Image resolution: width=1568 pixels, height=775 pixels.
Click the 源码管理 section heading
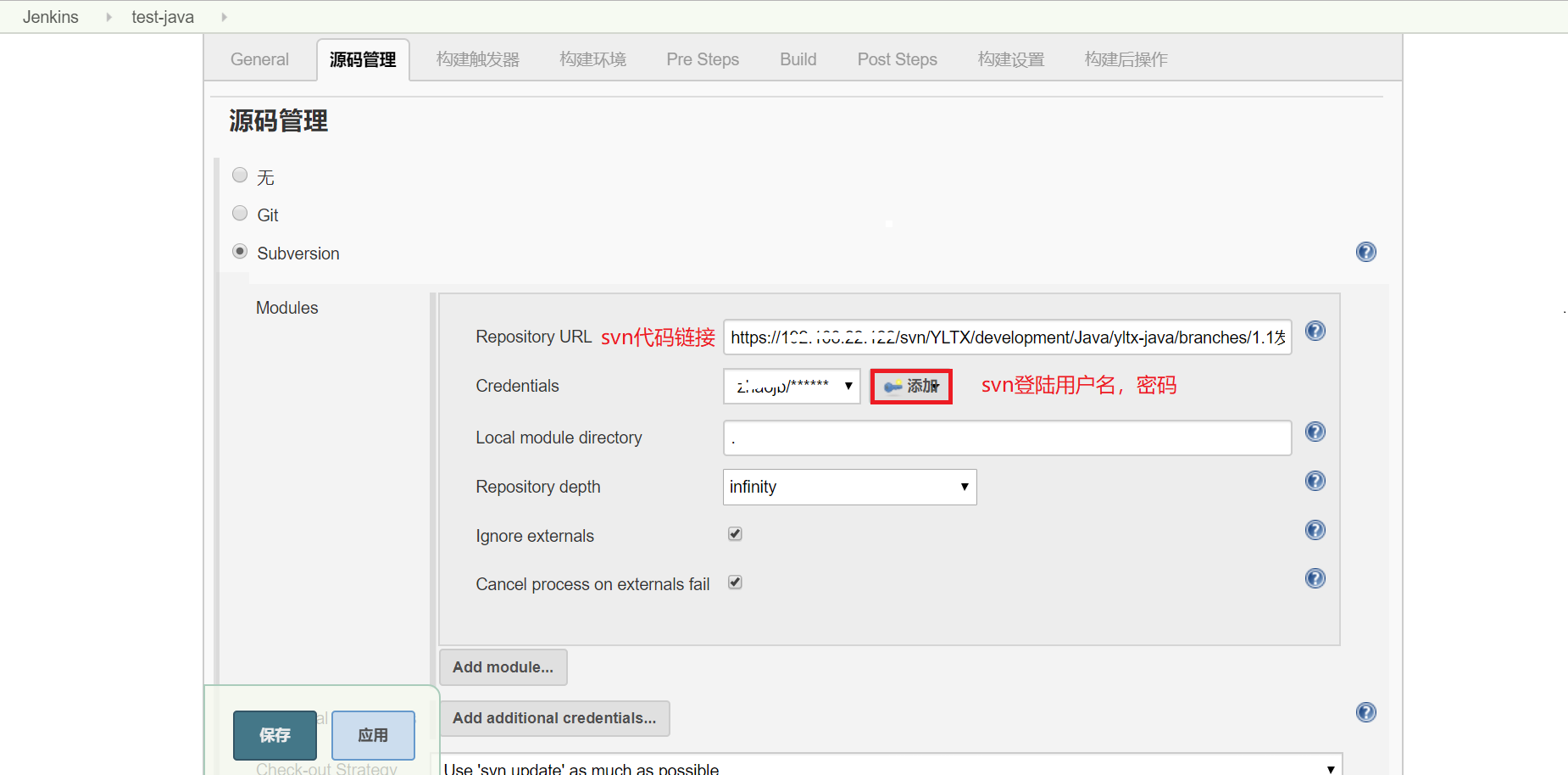(278, 121)
